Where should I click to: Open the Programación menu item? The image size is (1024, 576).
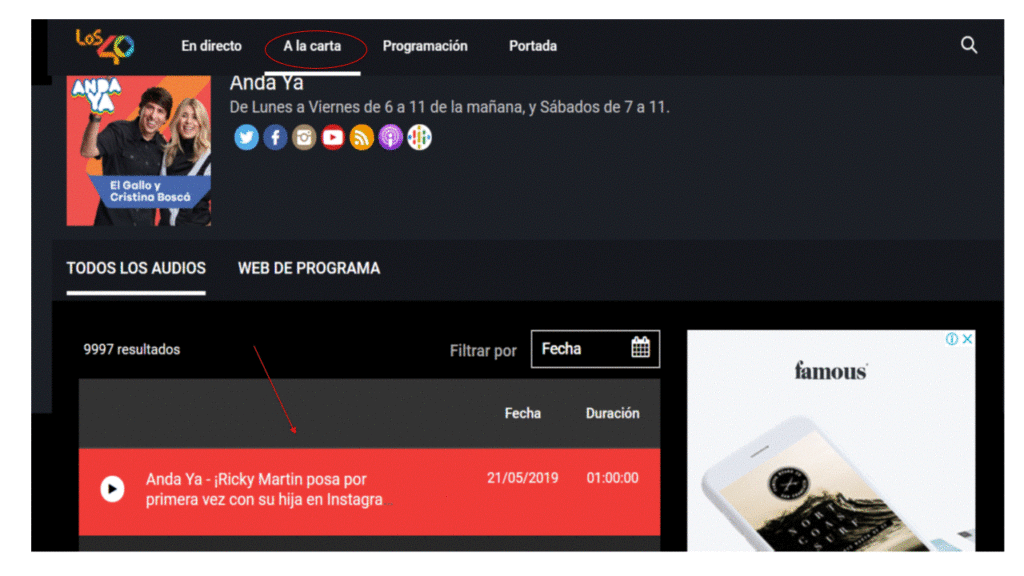tap(425, 46)
